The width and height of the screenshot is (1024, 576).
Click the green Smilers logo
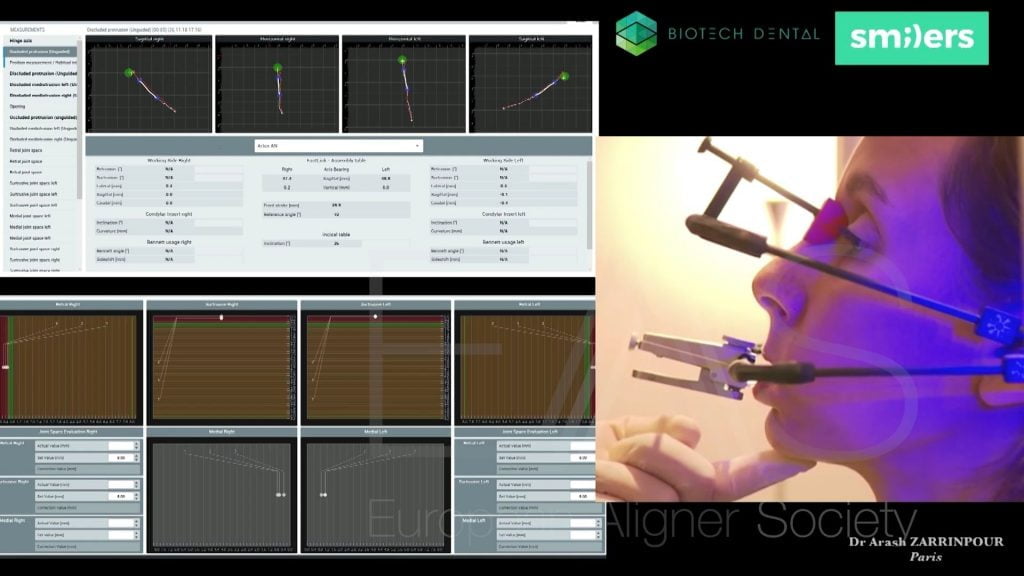coord(911,38)
